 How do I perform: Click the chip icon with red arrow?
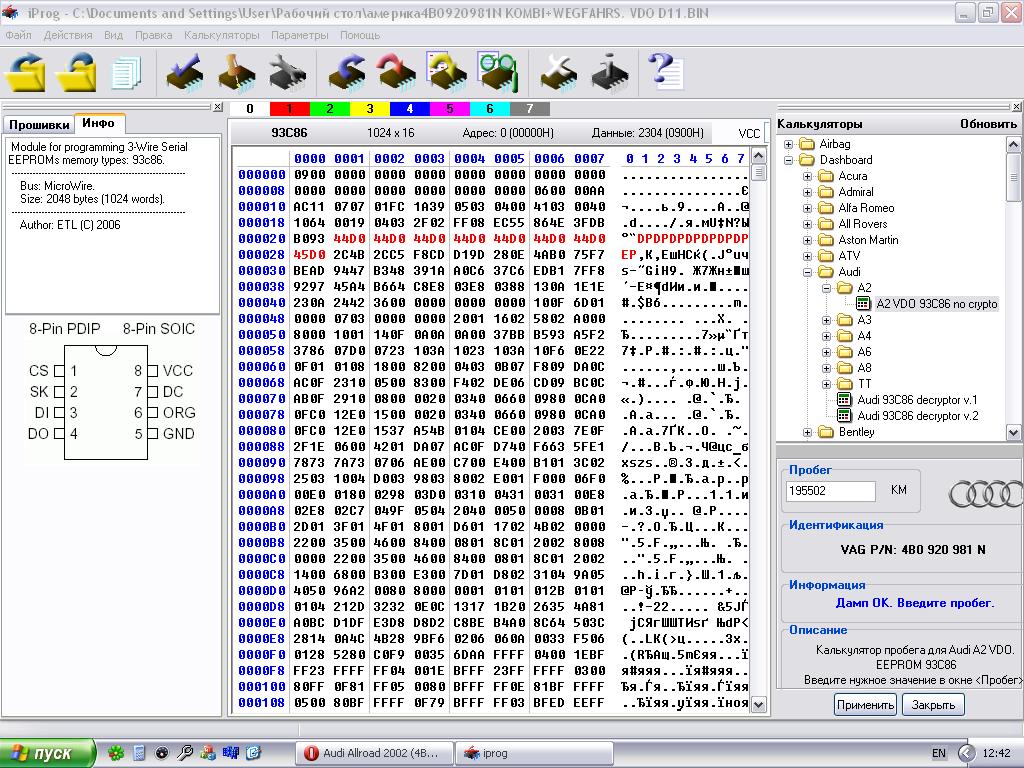(396, 72)
